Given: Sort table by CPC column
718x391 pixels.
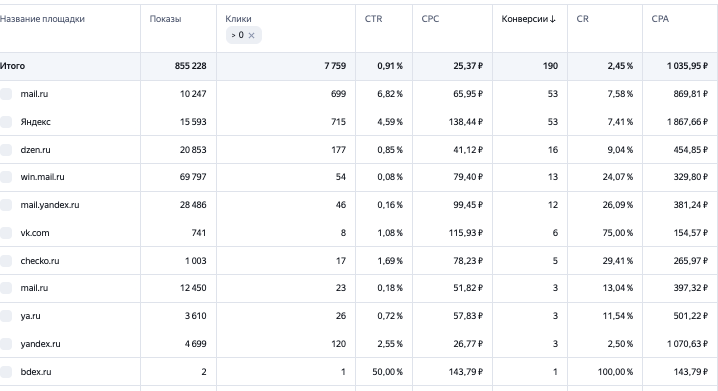Looking at the screenshot, I should [x=430, y=19].
